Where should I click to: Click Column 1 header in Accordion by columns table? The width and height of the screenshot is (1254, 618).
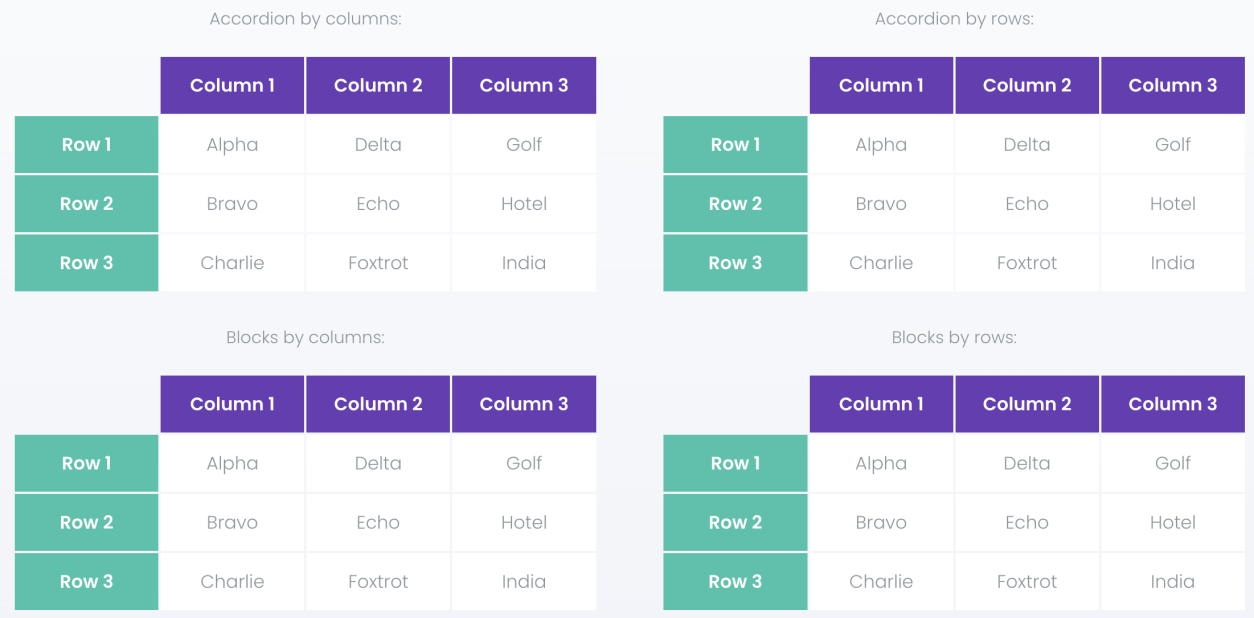(x=232, y=85)
